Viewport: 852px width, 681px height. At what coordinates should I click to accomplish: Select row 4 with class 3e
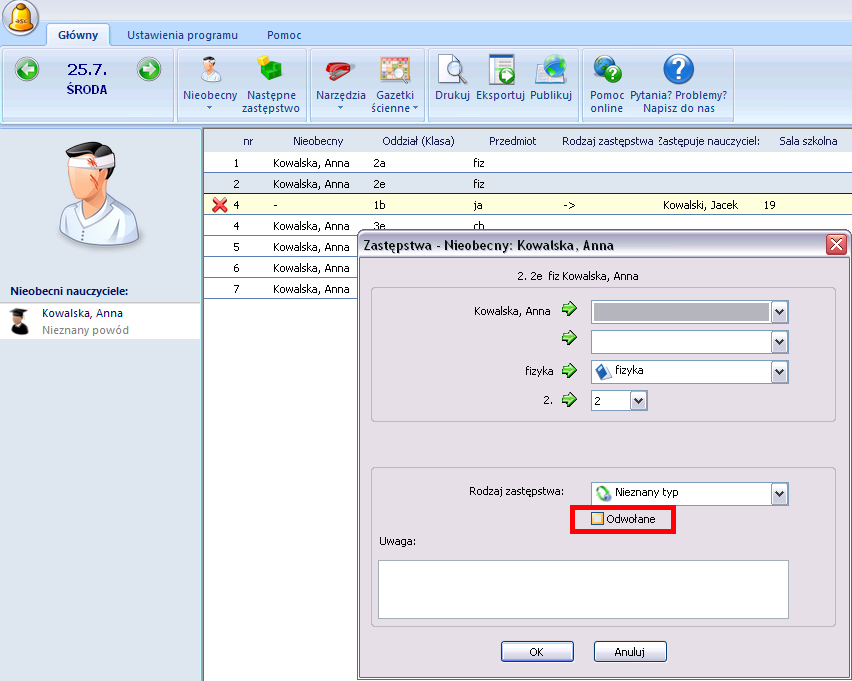click(x=280, y=226)
